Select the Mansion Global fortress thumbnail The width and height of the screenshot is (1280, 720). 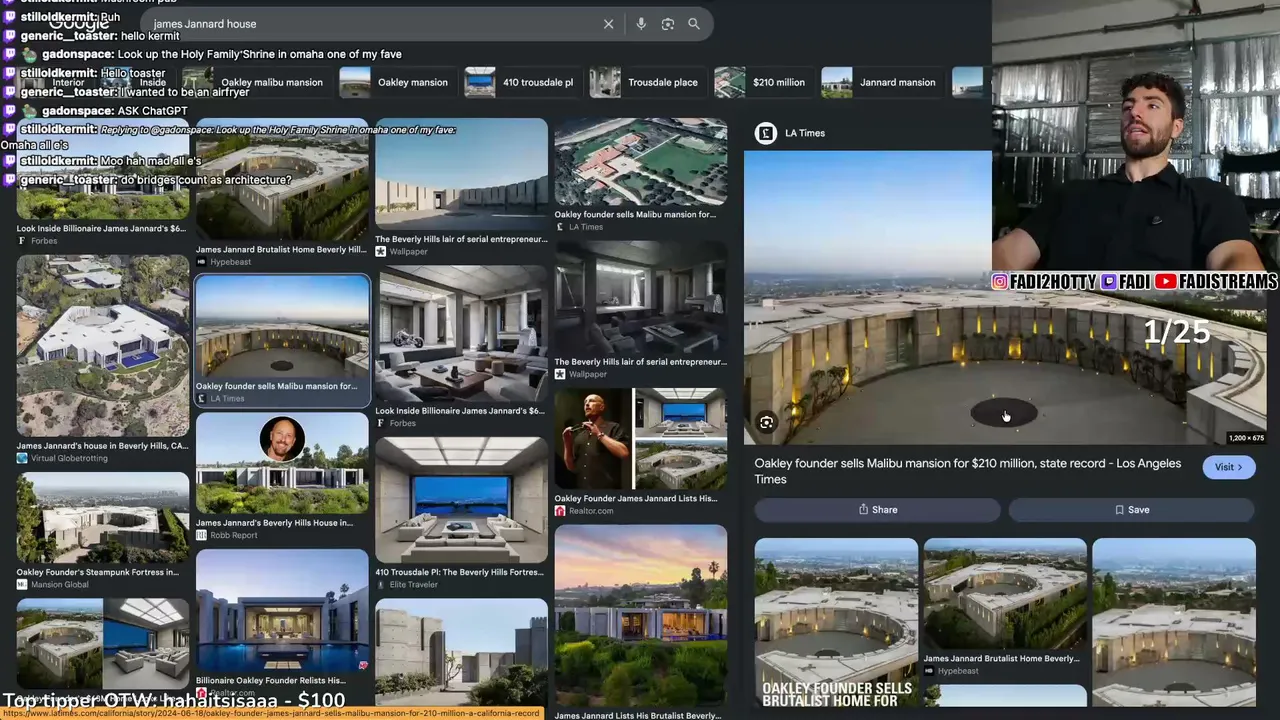coord(103,518)
